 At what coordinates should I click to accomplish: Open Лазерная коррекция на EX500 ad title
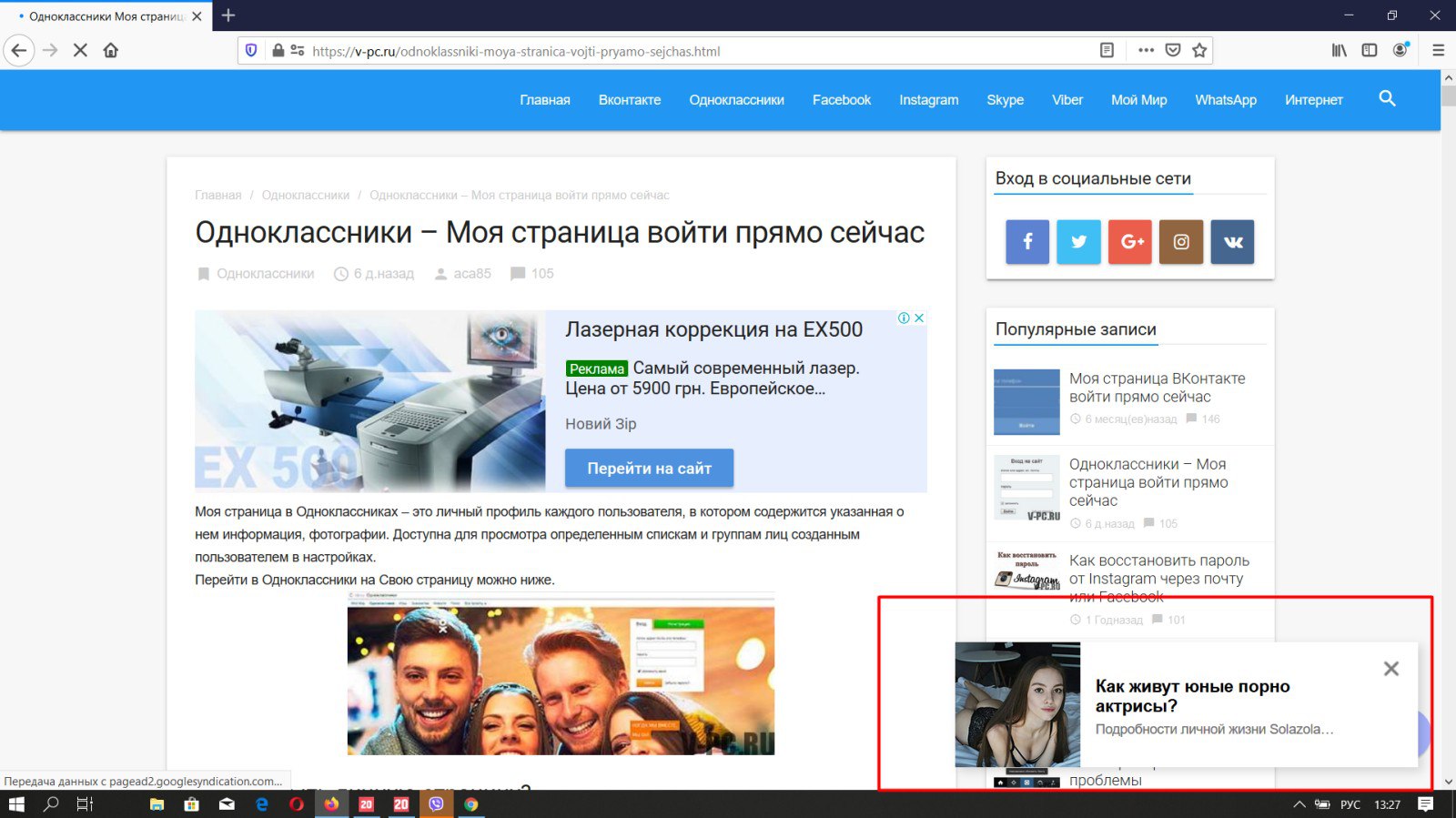tap(714, 329)
